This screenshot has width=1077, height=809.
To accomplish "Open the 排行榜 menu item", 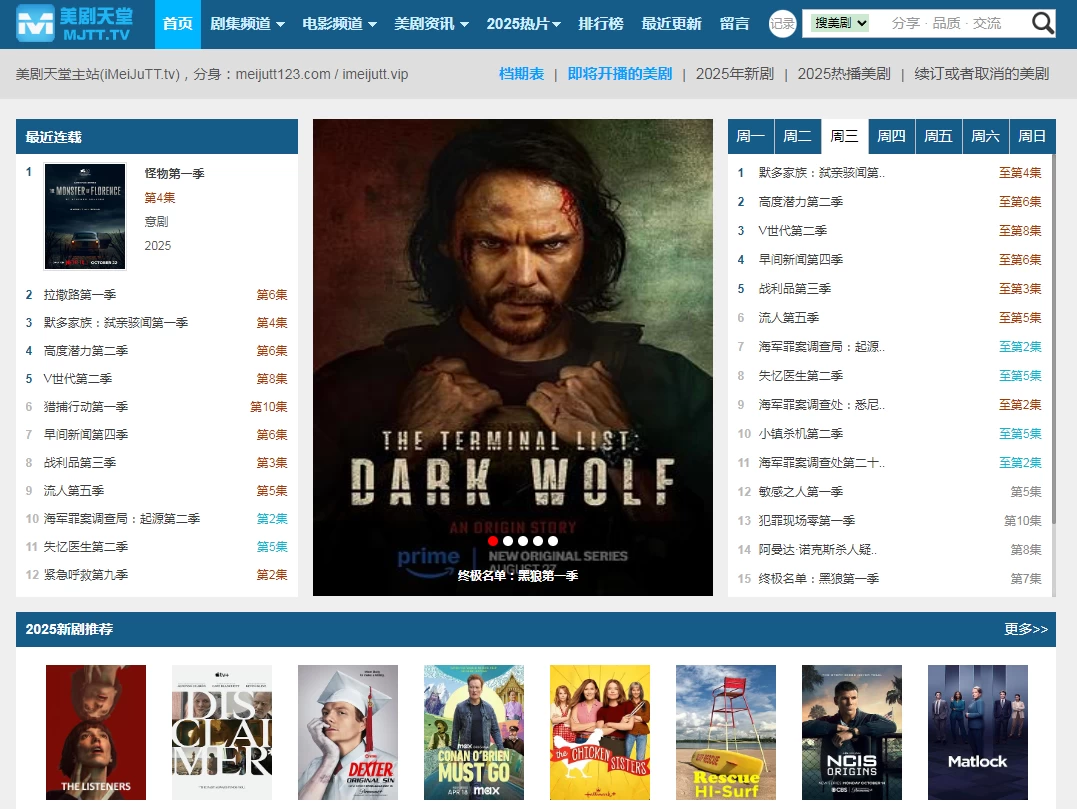I will (x=600, y=24).
